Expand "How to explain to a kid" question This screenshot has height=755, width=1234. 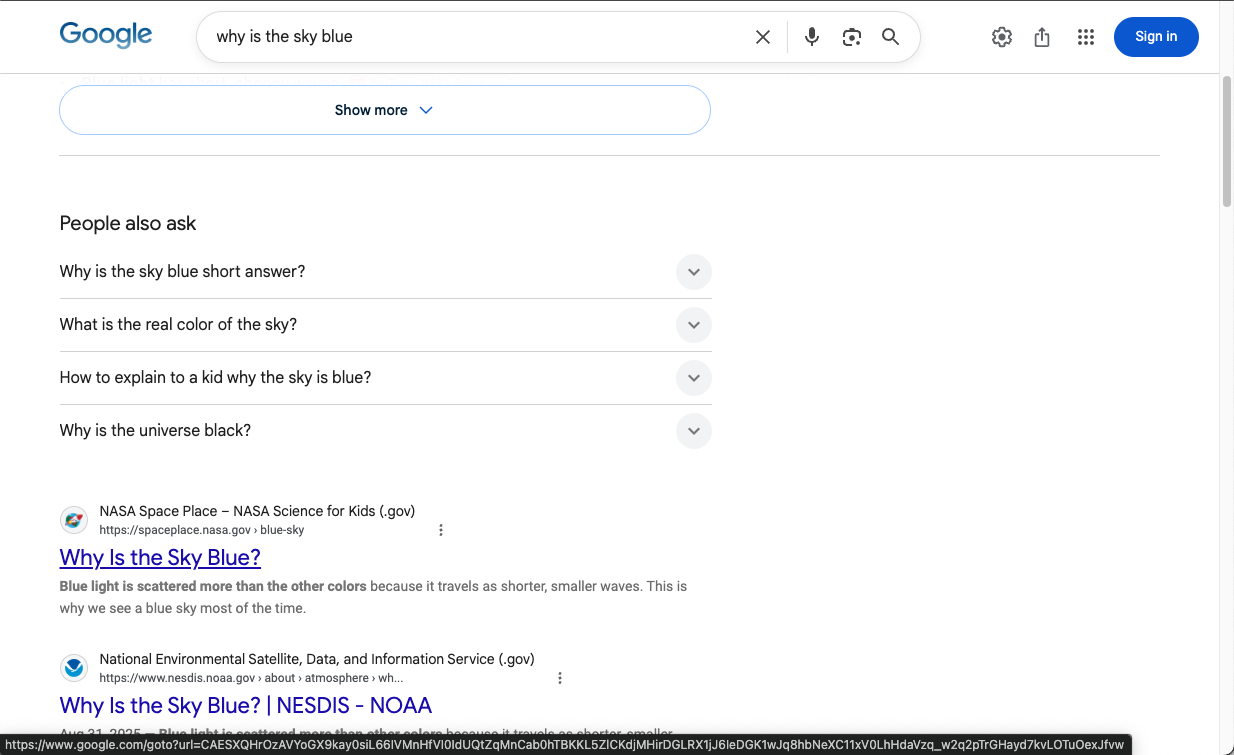click(x=386, y=378)
